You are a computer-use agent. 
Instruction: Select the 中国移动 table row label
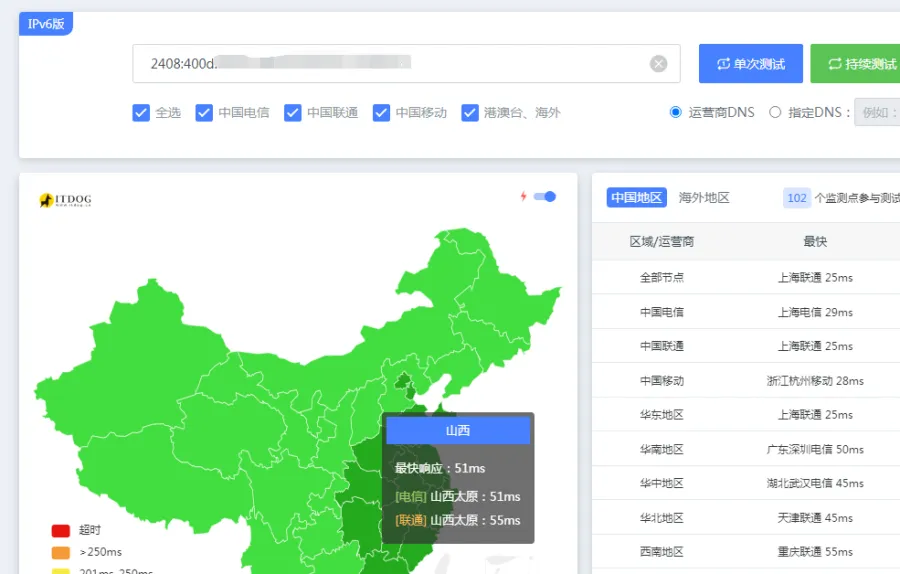(662, 381)
